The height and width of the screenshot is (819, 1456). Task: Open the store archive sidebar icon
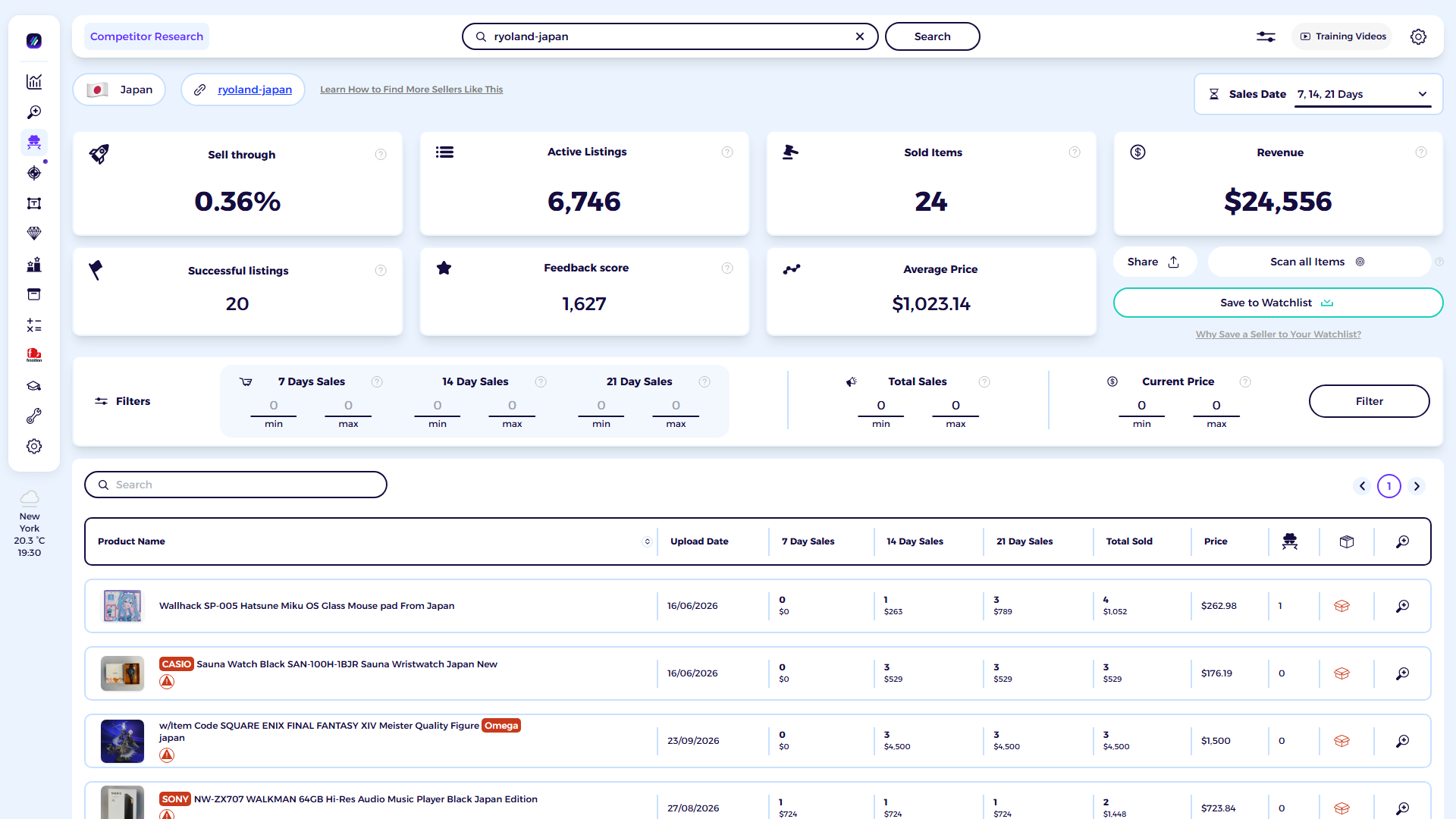[34, 294]
